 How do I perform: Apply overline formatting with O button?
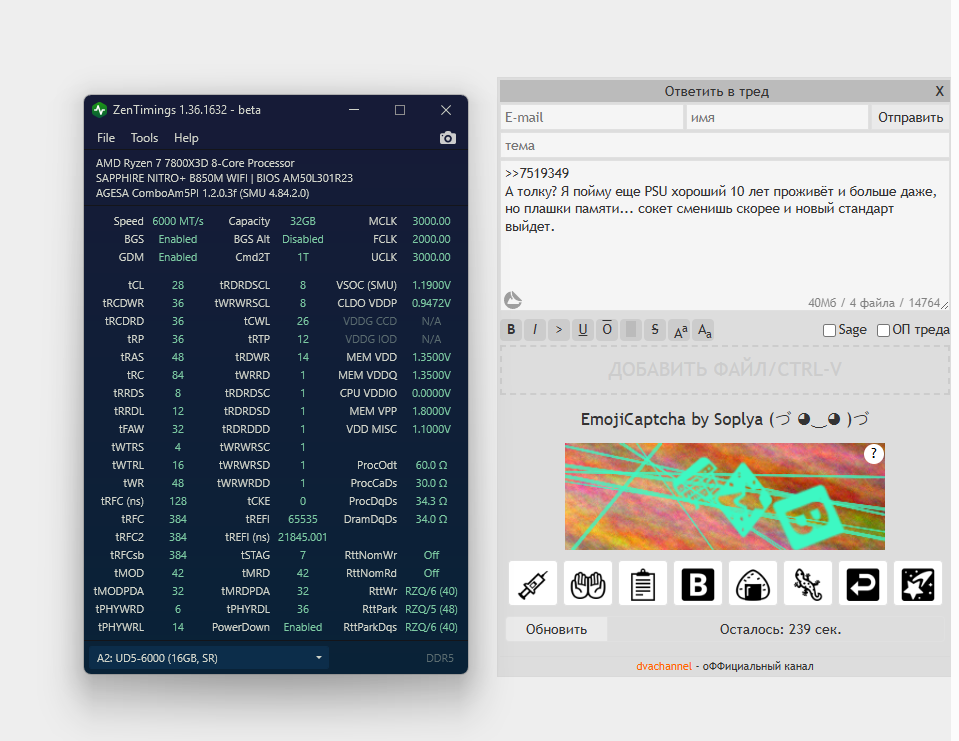[607, 330]
